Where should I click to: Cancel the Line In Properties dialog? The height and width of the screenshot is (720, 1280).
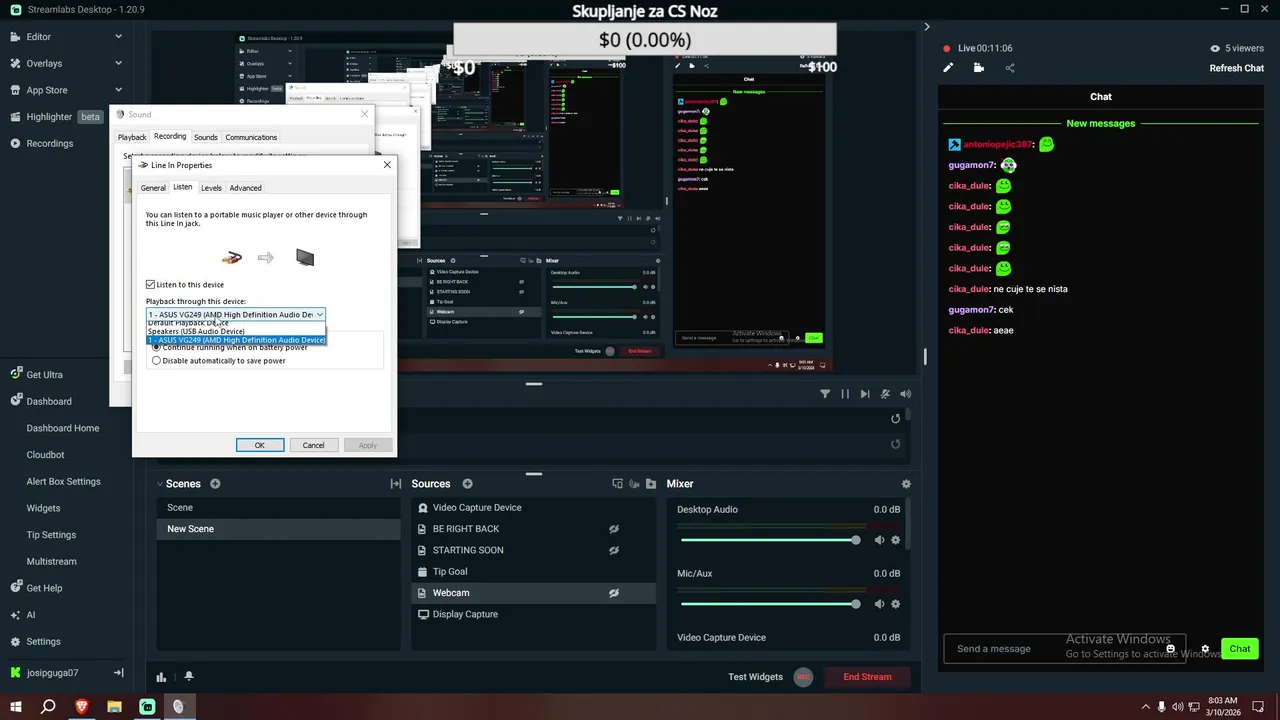[314, 445]
